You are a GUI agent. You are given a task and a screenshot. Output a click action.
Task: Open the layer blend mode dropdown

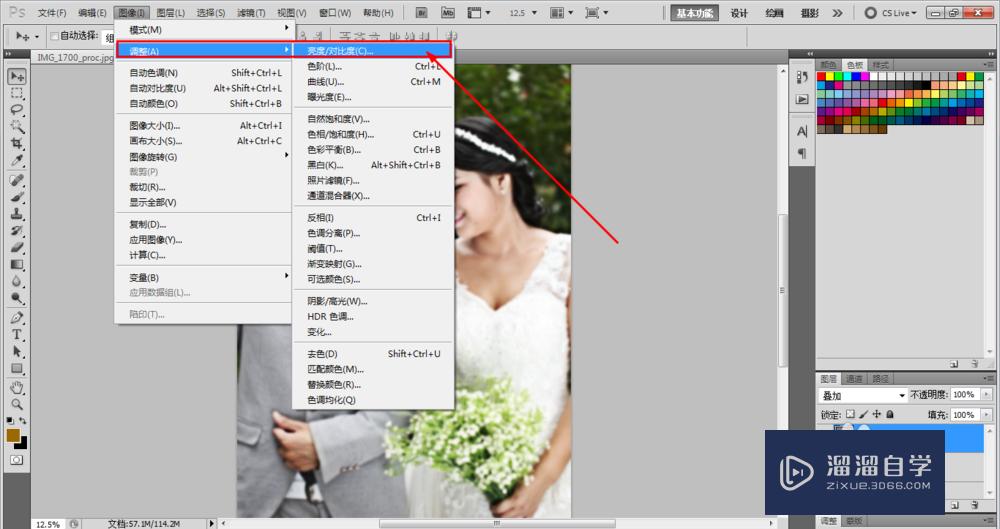point(863,395)
